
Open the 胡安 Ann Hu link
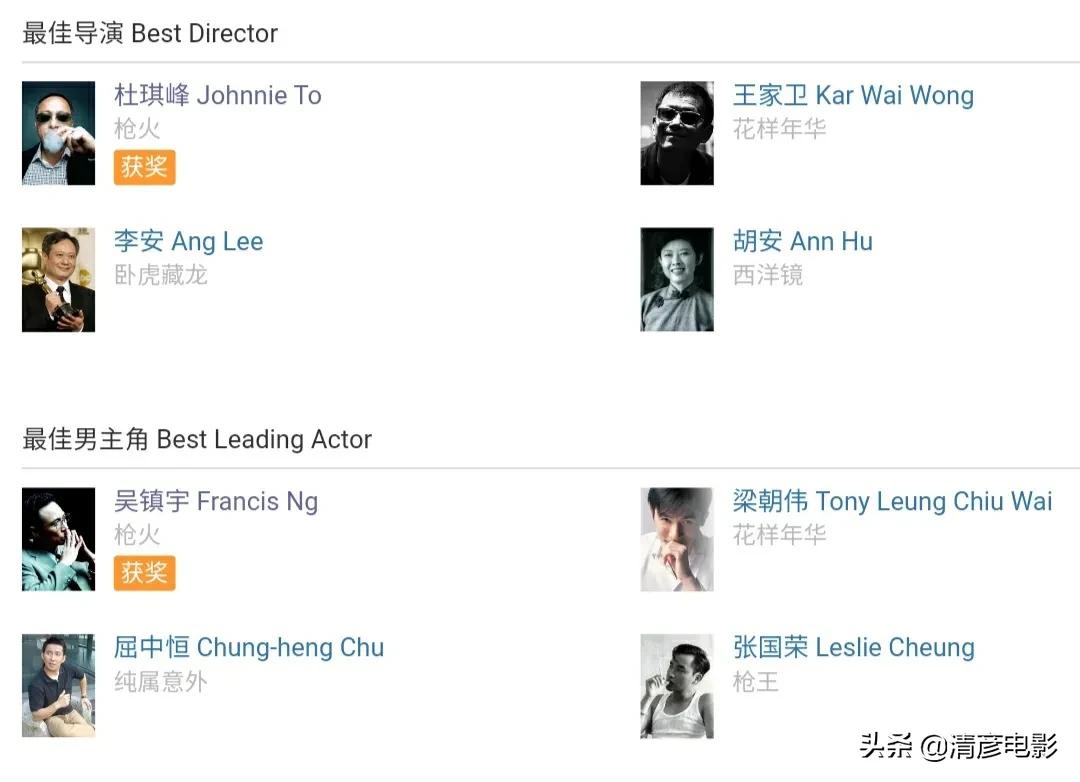coord(803,242)
